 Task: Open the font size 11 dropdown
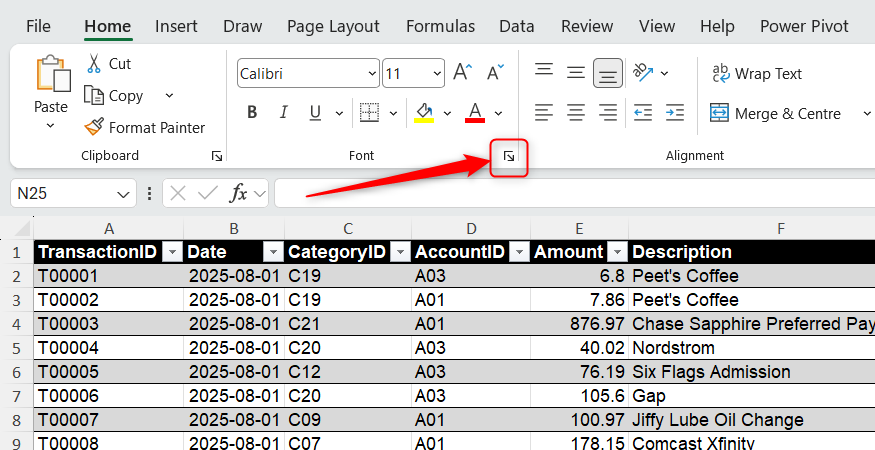(x=437, y=73)
